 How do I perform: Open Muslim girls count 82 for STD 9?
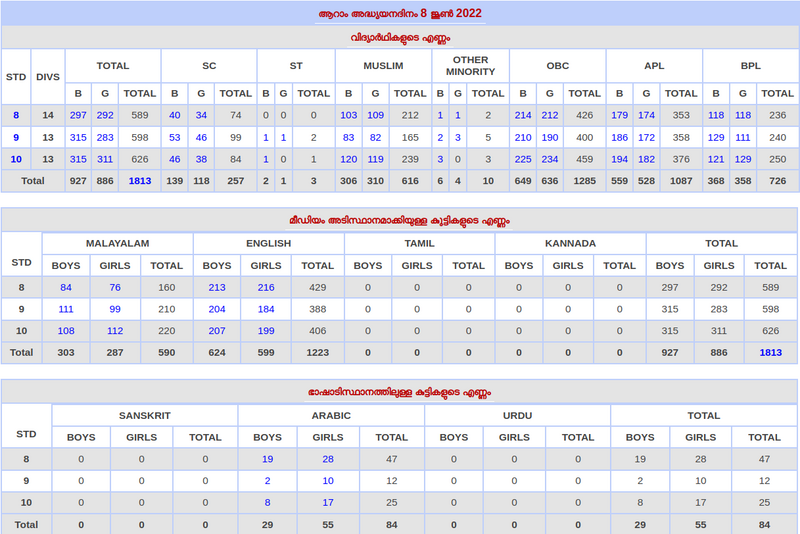click(x=375, y=137)
